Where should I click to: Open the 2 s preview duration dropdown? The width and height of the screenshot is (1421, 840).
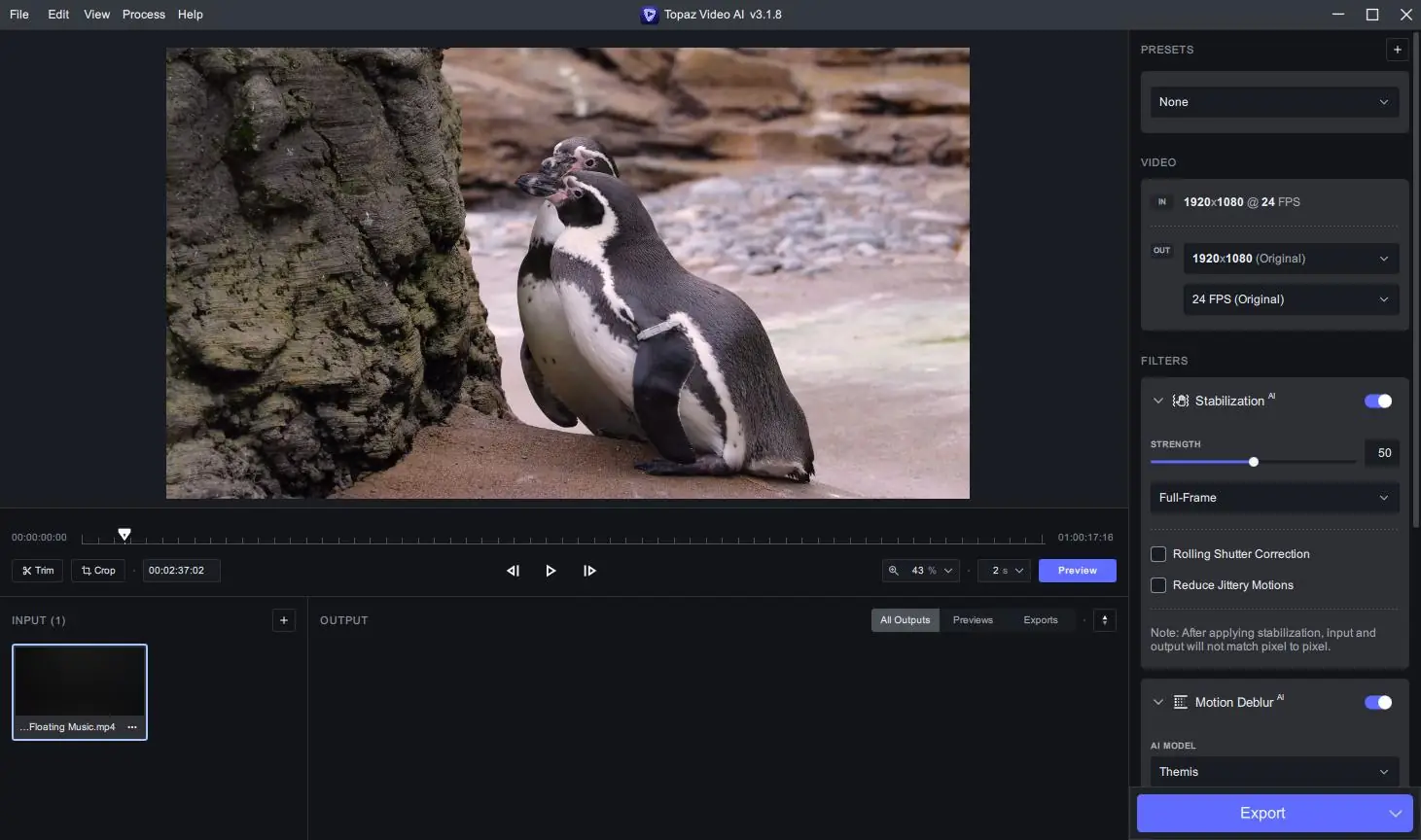click(x=1005, y=571)
